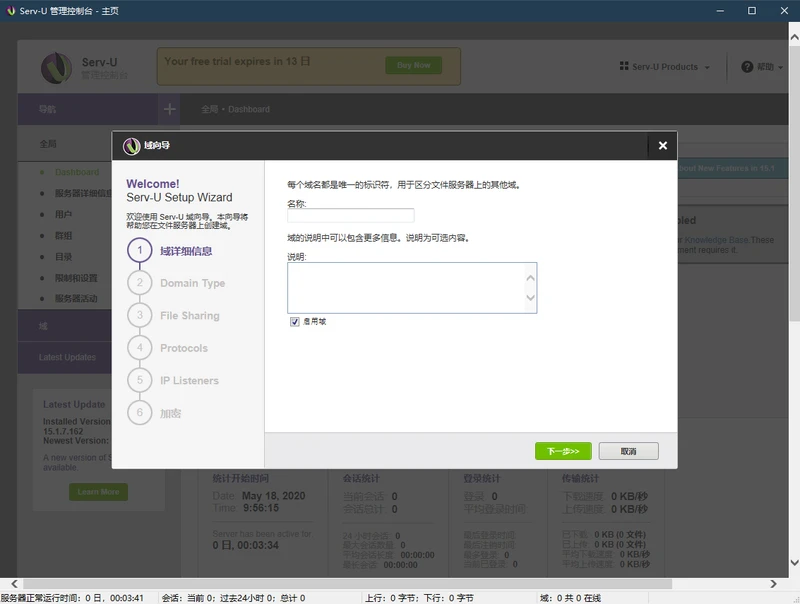Expand the Global sidebar section
The height and width of the screenshot is (604, 800).
tap(65, 144)
